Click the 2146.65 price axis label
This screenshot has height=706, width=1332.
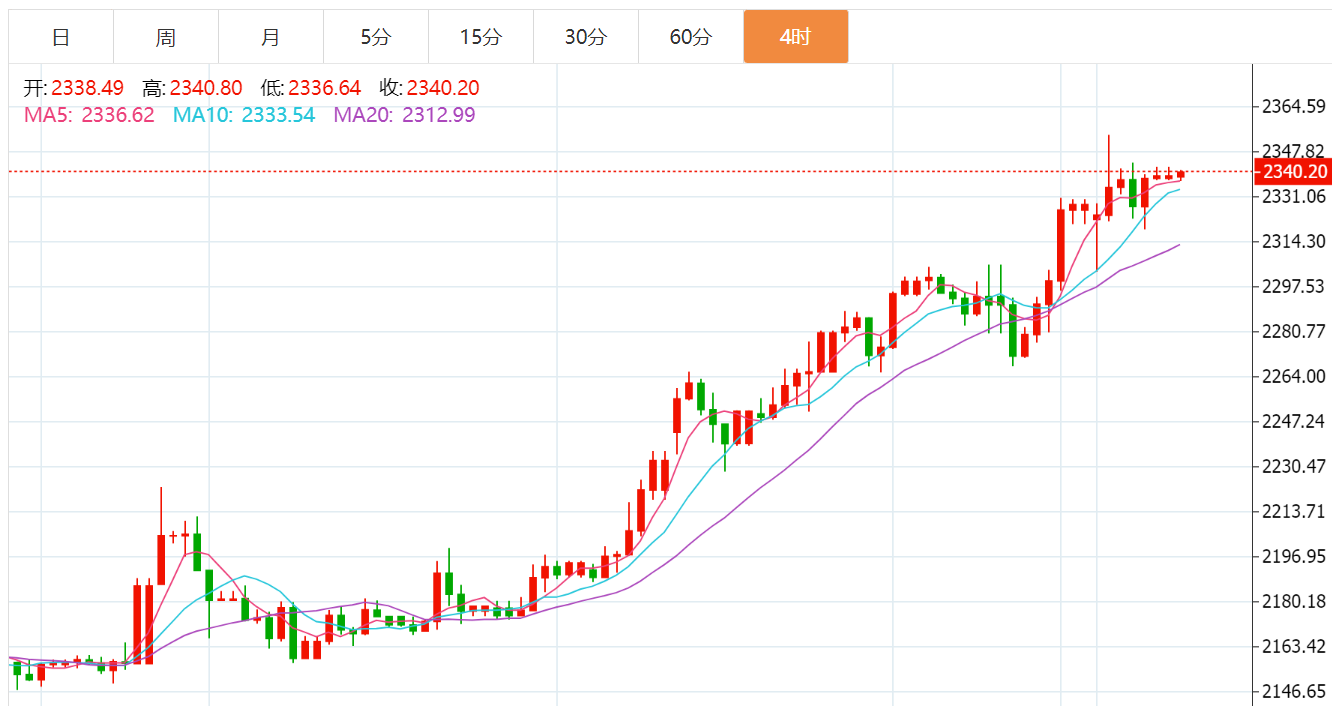(x=1293, y=691)
